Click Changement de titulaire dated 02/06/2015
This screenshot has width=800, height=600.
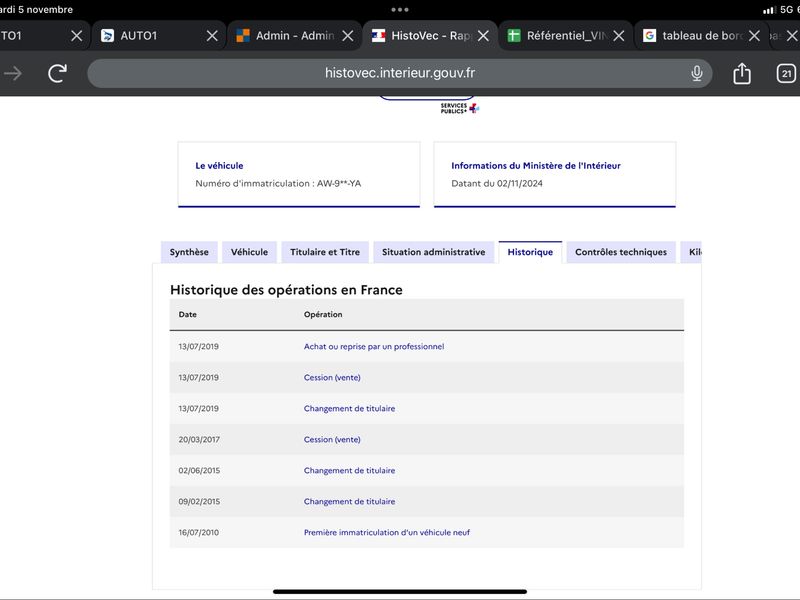tap(349, 470)
